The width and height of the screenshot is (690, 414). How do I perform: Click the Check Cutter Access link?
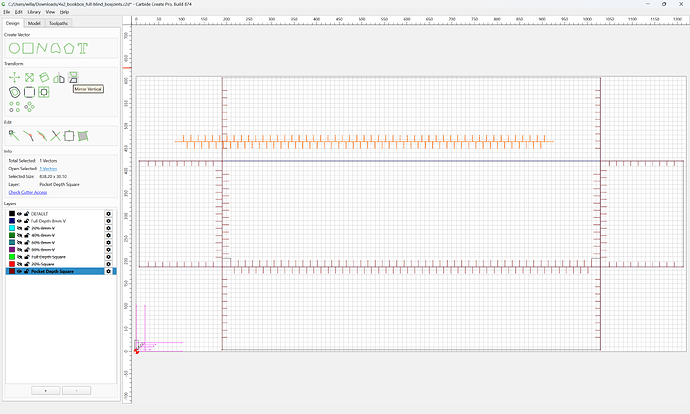click(x=28, y=193)
